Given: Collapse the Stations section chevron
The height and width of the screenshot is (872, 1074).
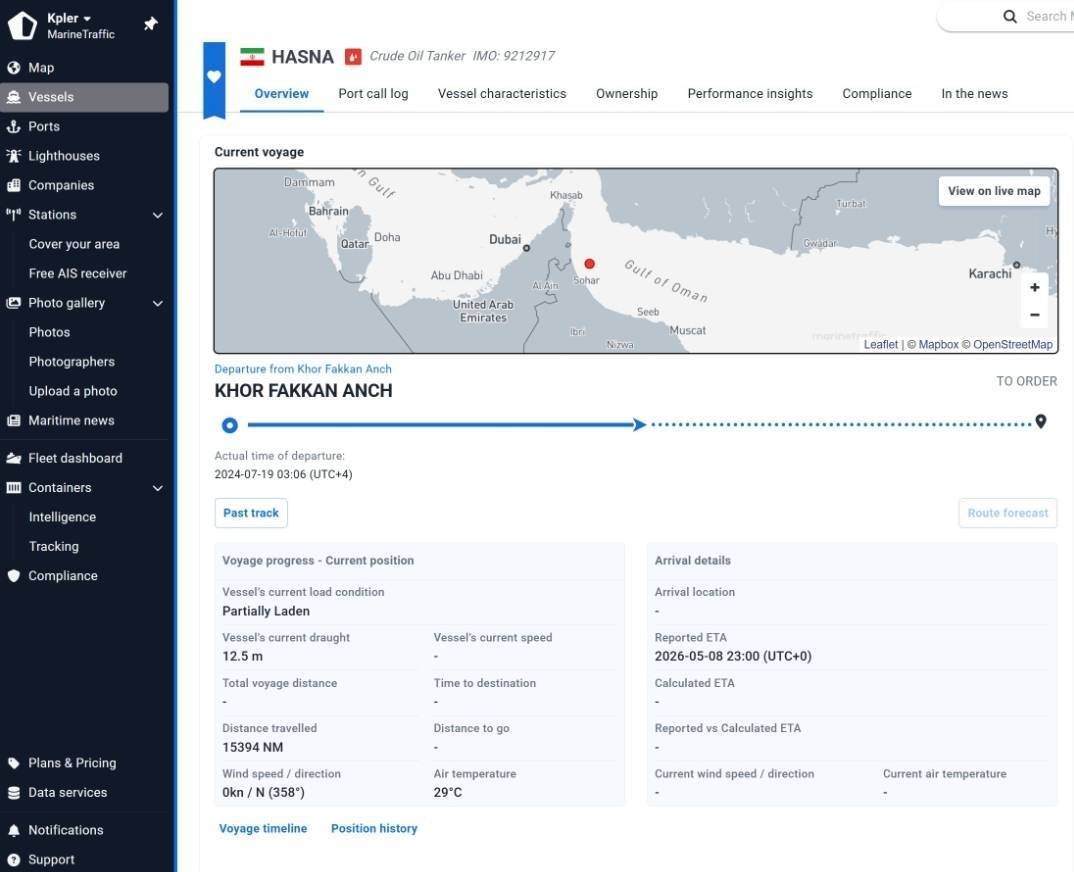Looking at the screenshot, I should pyautogui.click(x=158, y=215).
